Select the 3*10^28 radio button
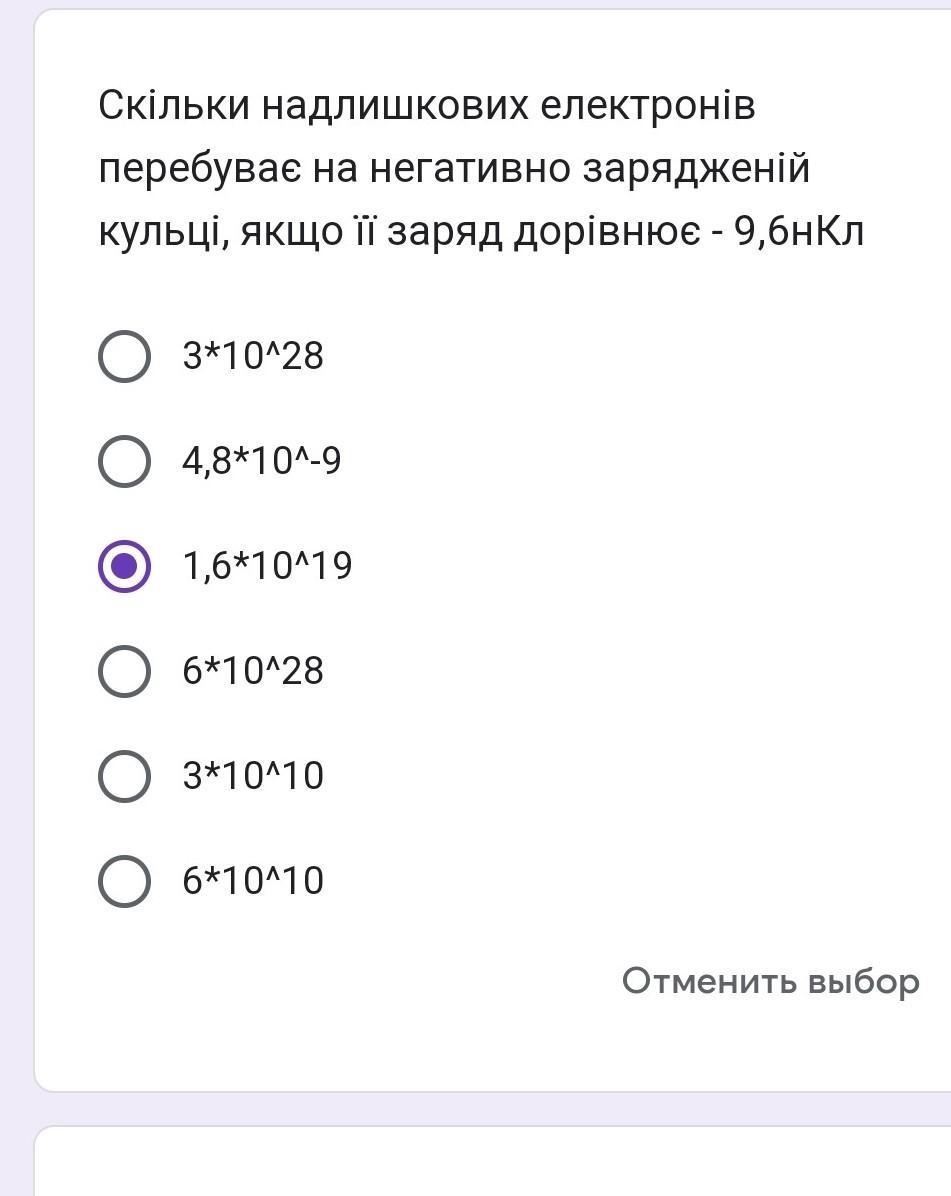Image resolution: width=951 pixels, height=1196 pixels. 124,356
